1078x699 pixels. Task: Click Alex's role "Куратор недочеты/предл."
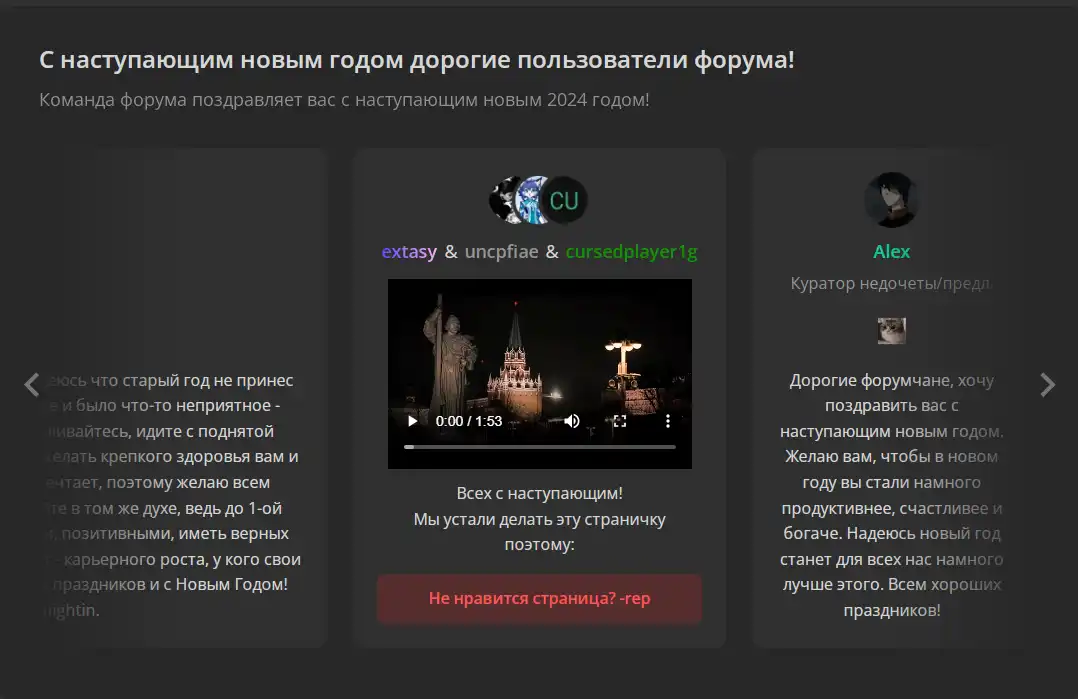point(891,283)
